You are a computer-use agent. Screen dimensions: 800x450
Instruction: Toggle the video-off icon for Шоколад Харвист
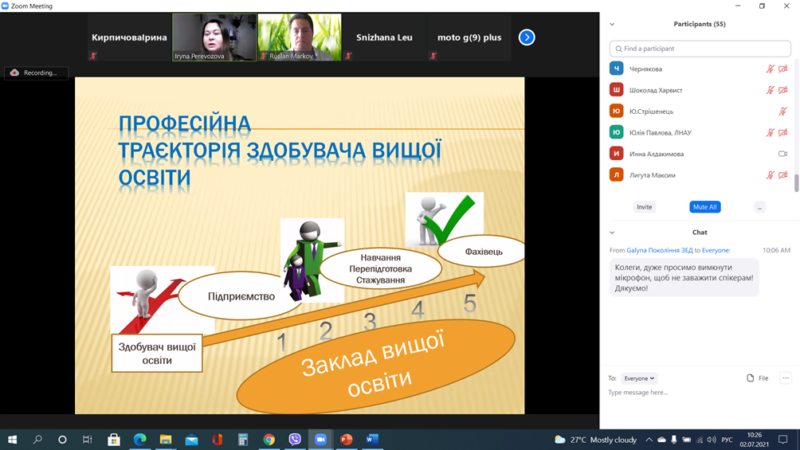coord(783,90)
